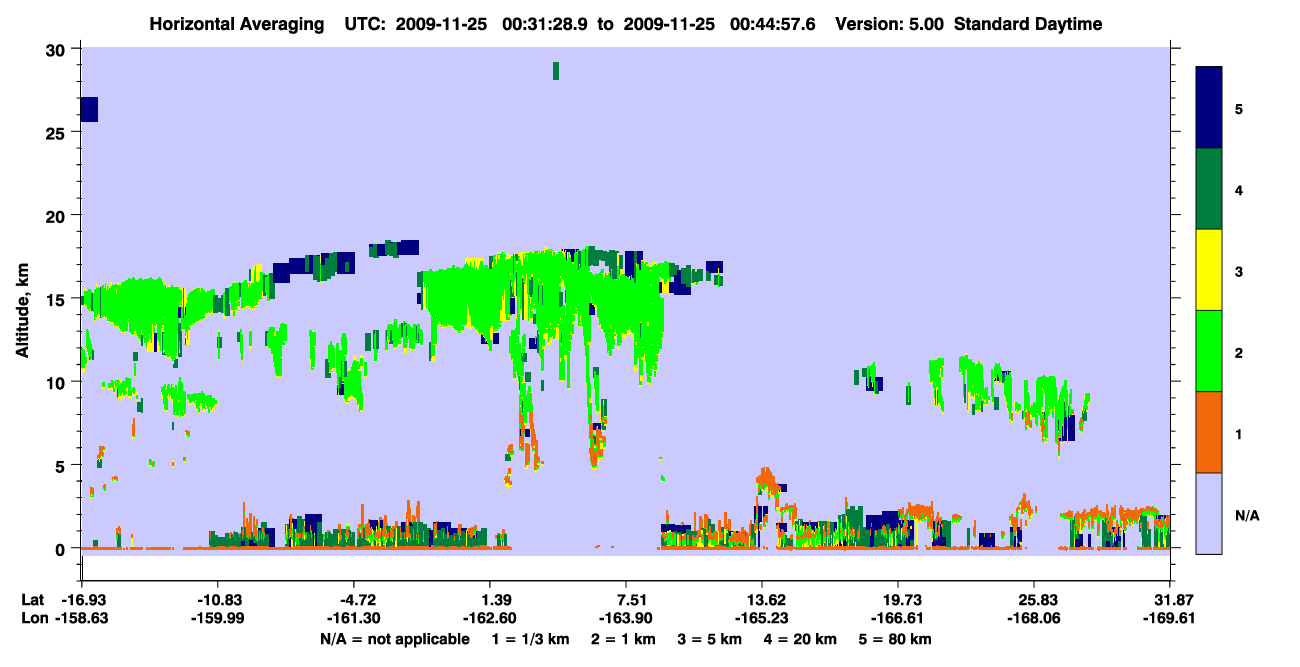Click the colorbar label '4'
Image resolution: width=1300 pixels, height=667 pixels.
1239,189
